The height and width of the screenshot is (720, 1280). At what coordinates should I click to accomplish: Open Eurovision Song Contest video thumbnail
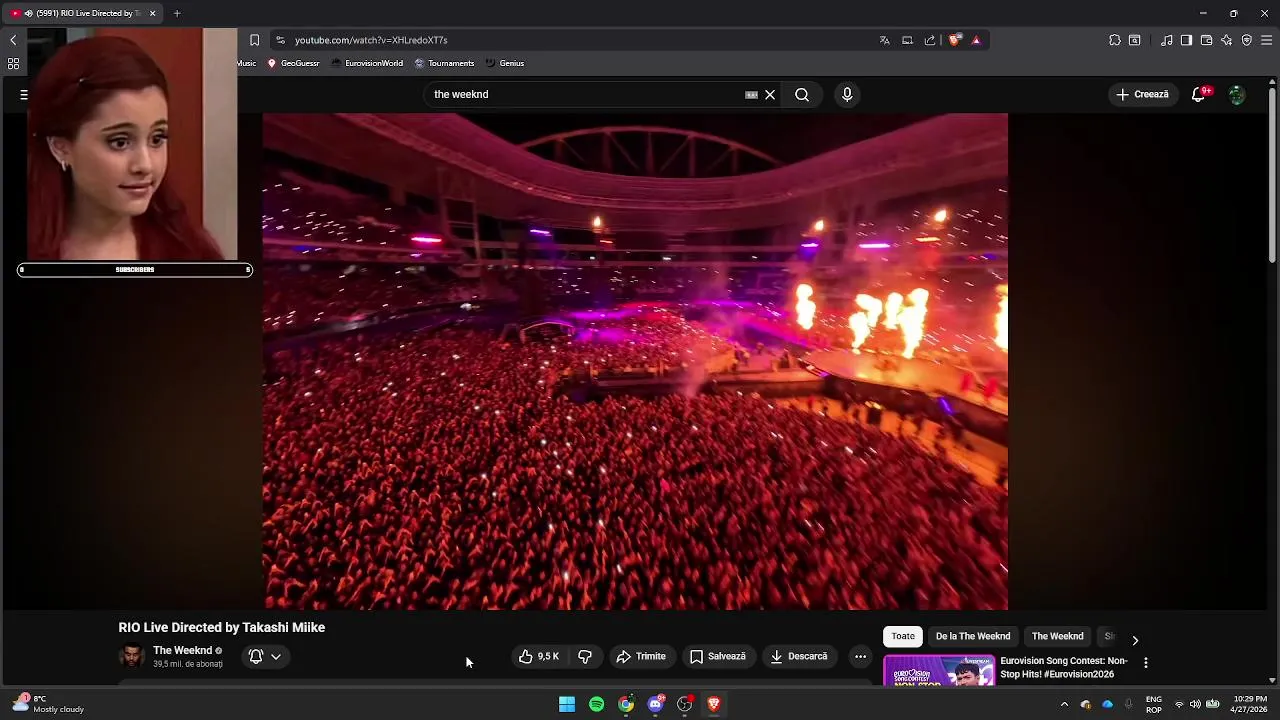(939, 670)
